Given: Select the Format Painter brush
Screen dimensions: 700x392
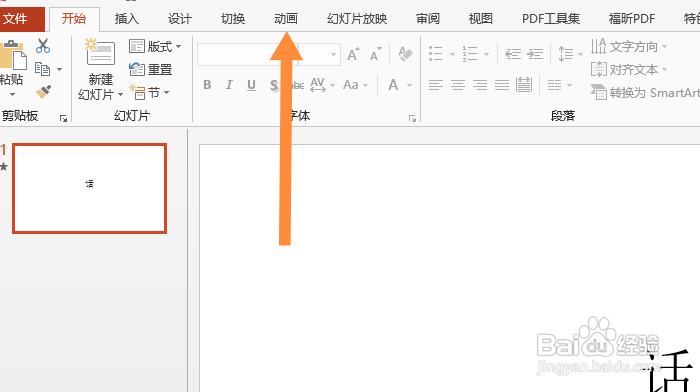Looking at the screenshot, I should point(43,92).
